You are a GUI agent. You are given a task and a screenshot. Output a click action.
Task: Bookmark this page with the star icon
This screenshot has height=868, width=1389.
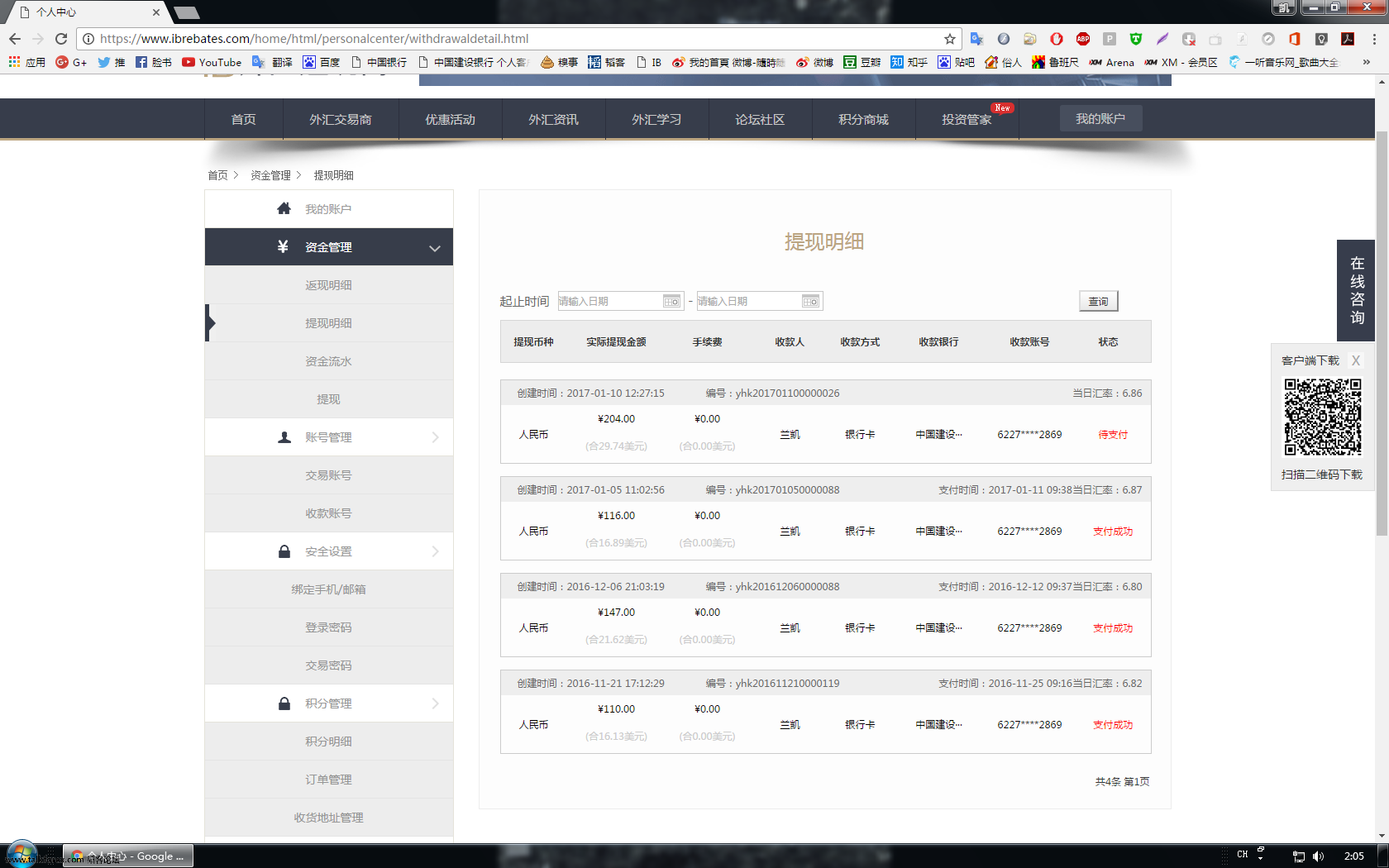[x=950, y=39]
